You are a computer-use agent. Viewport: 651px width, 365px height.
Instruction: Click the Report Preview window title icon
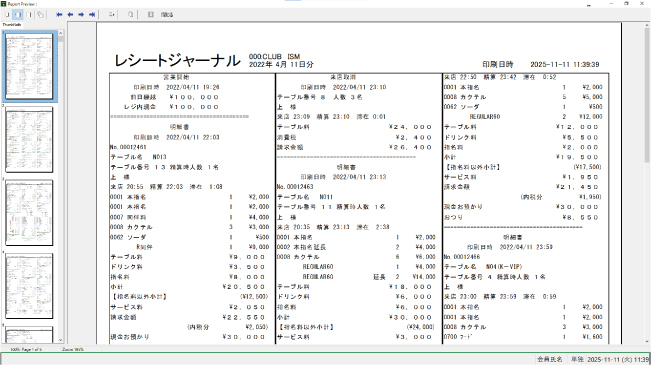click(x=4, y=4)
